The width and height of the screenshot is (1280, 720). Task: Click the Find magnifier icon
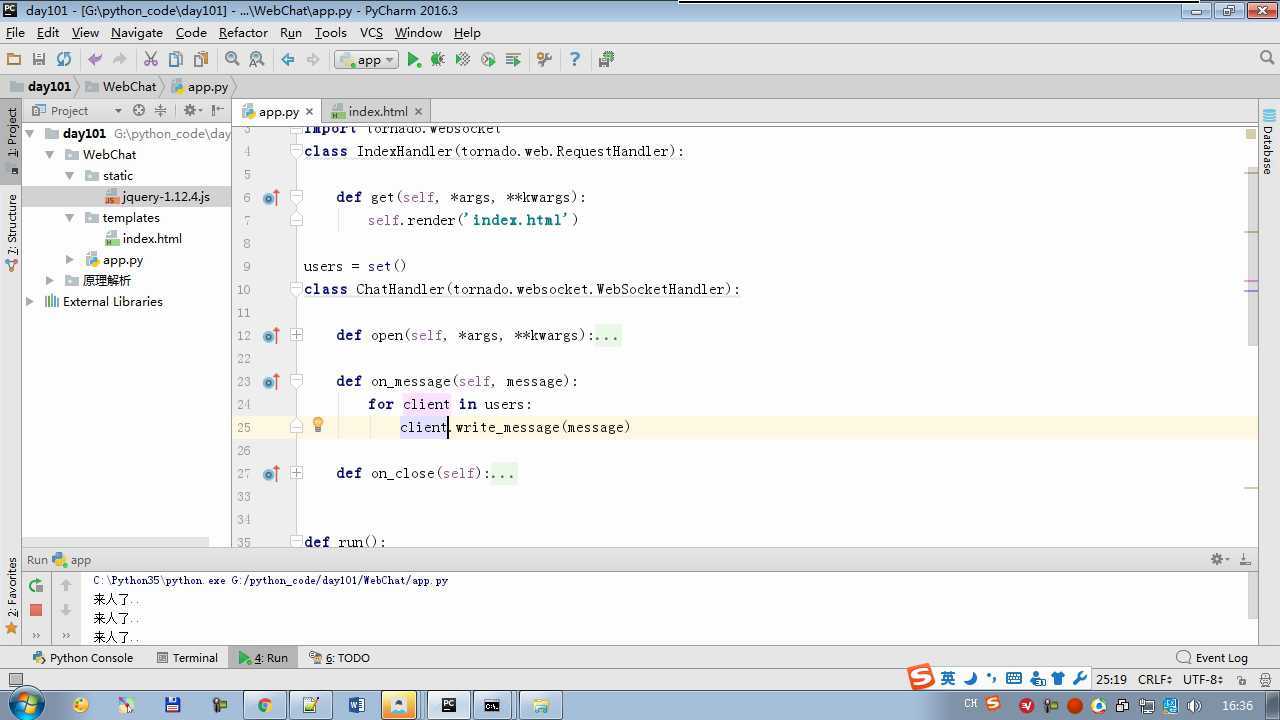click(x=232, y=60)
